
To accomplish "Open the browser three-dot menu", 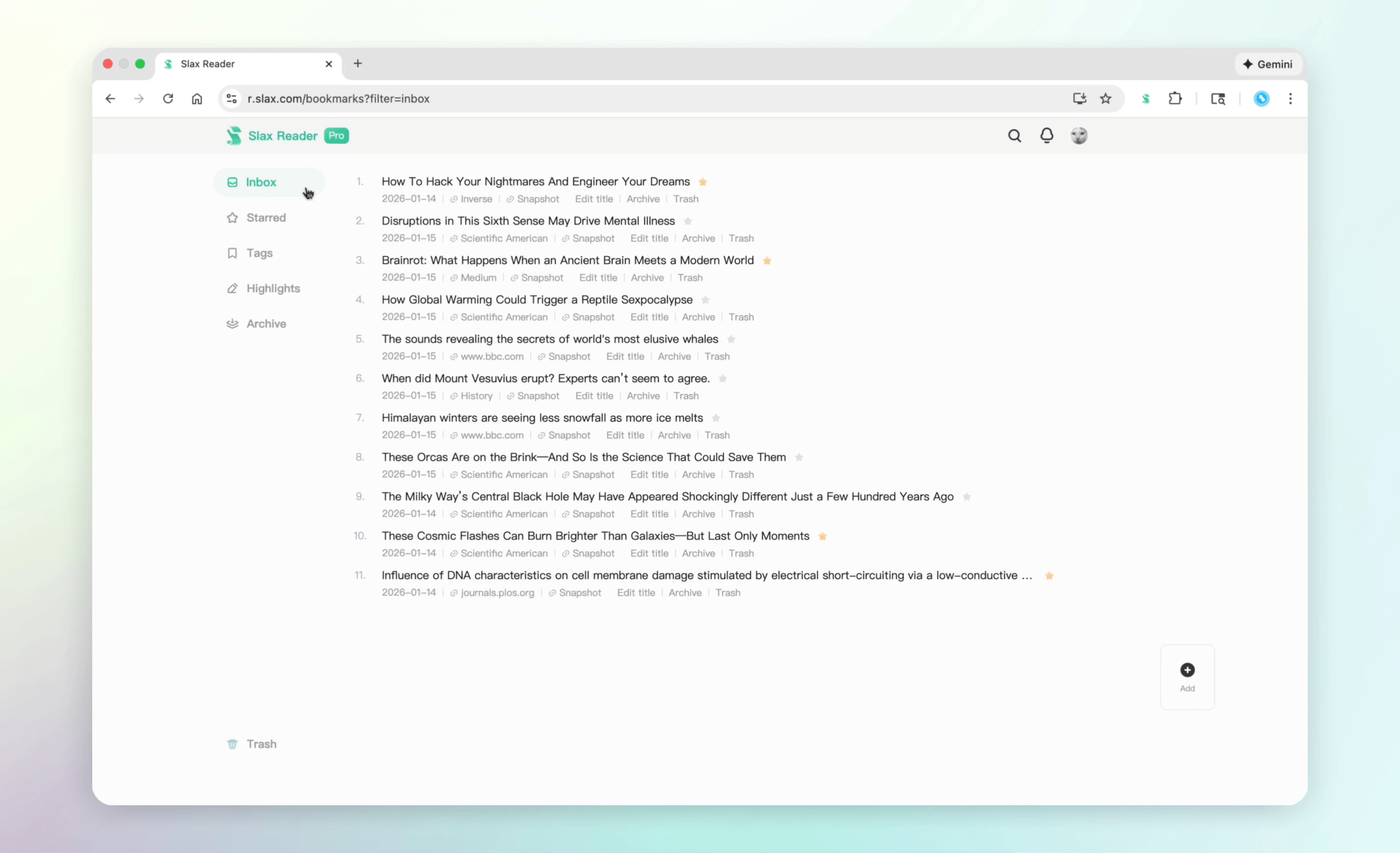I will 1291,99.
